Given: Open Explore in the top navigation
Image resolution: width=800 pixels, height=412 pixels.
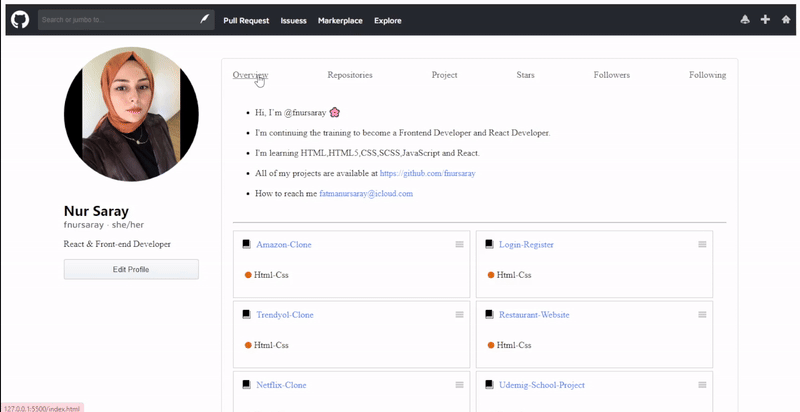Looking at the screenshot, I should tap(388, 20).
